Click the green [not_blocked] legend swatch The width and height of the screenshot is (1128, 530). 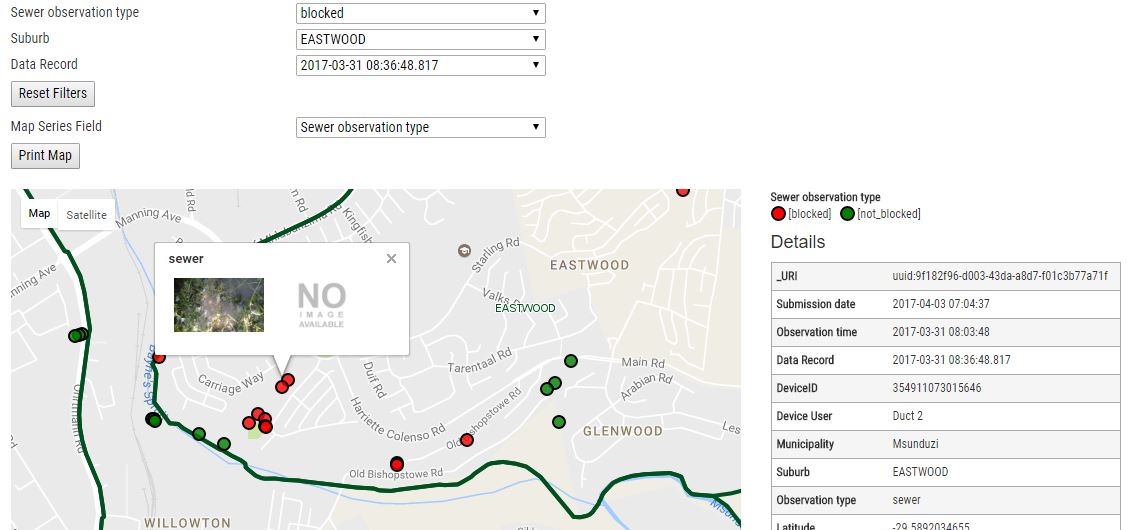847,214
